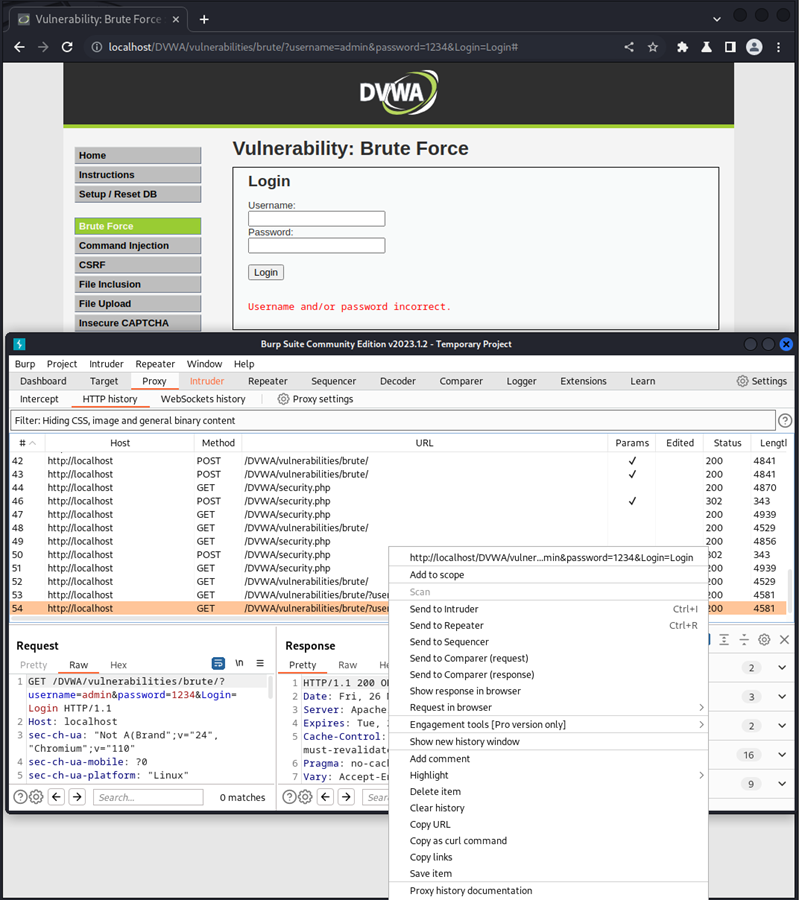799x900 pixels.
Task: Open the flask labs icon in browser toolbar
Action: (x=707, y=47)
